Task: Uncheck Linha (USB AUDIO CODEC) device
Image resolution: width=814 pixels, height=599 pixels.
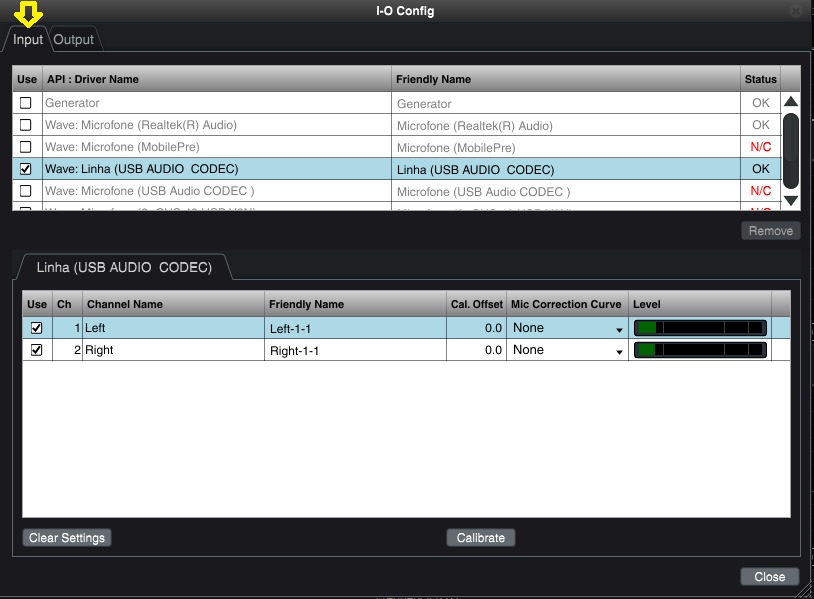Action: 26,169
